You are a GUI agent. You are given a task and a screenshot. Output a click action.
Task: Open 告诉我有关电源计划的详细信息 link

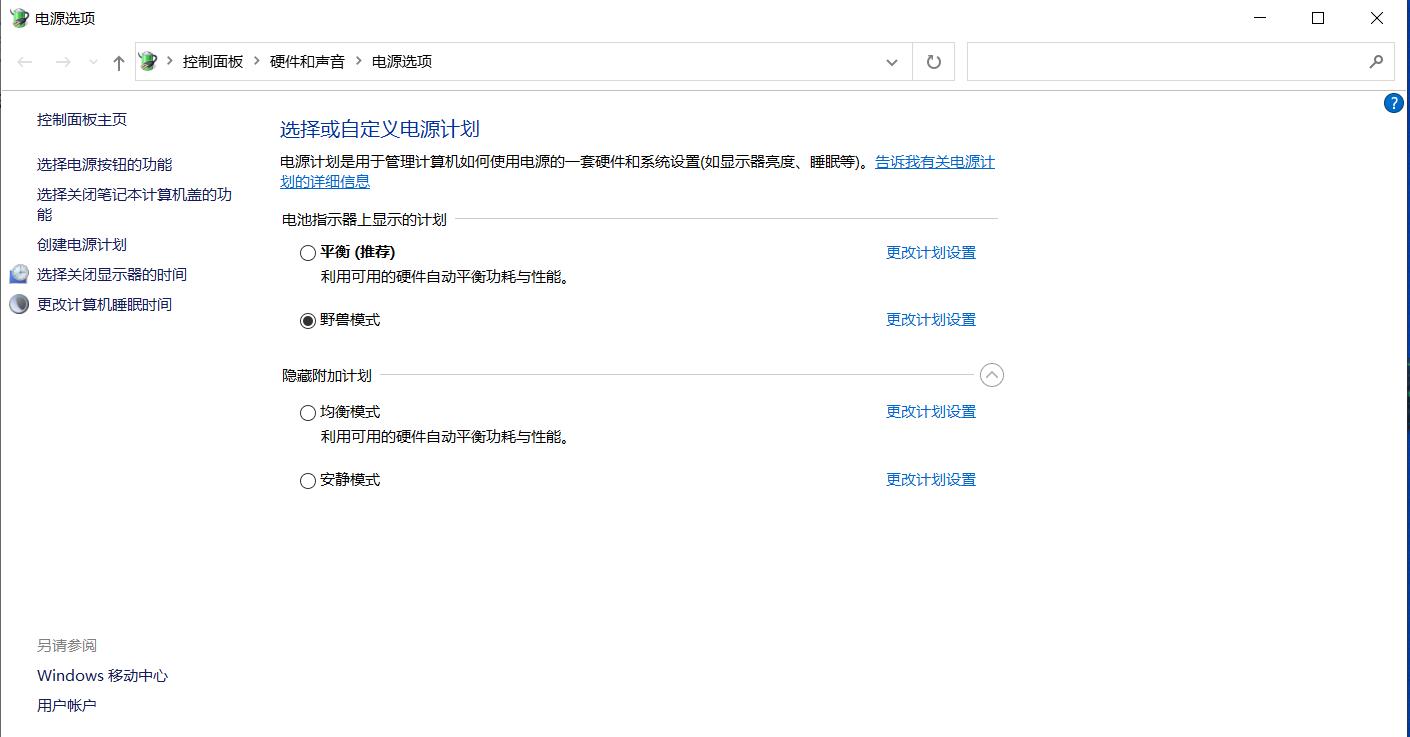point(935,162)
